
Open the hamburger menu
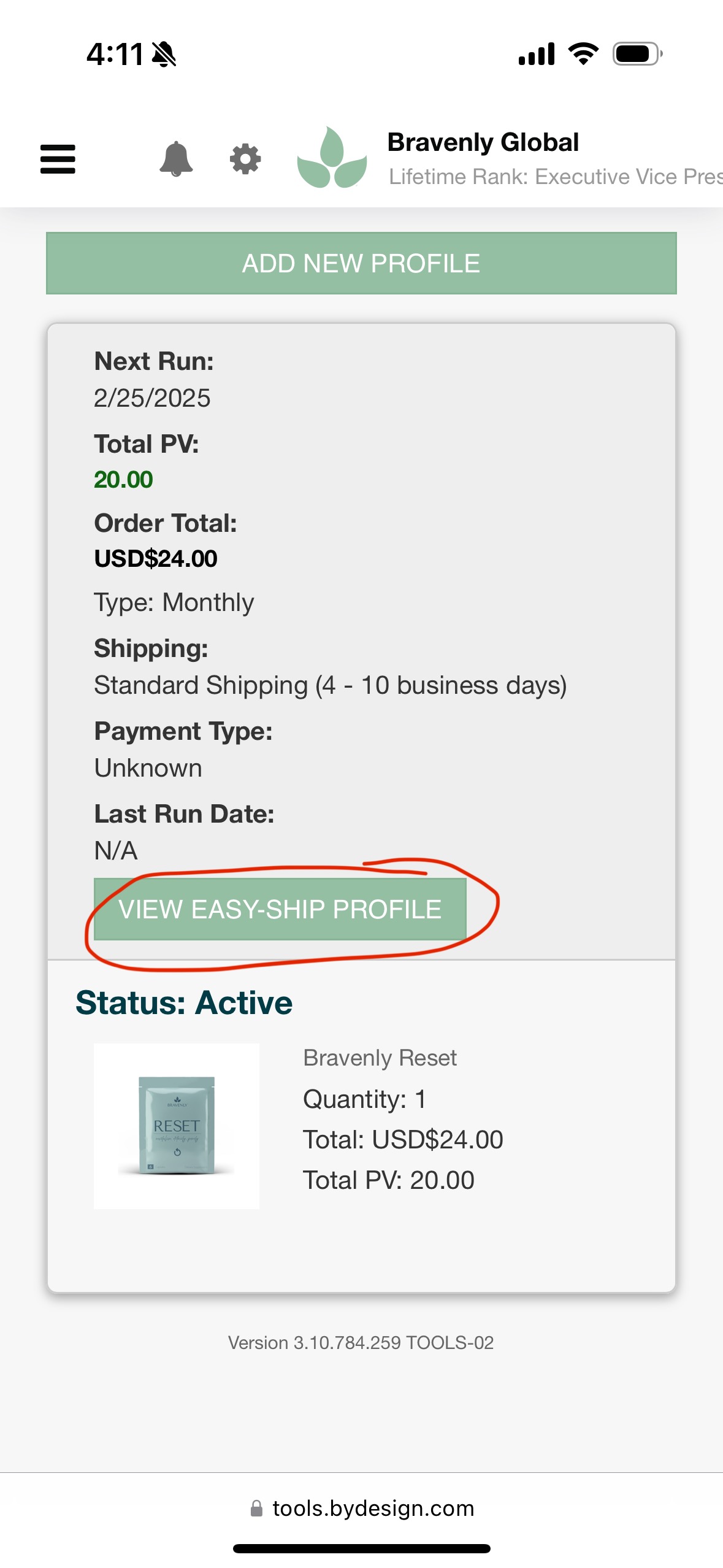tap(58, 159)
